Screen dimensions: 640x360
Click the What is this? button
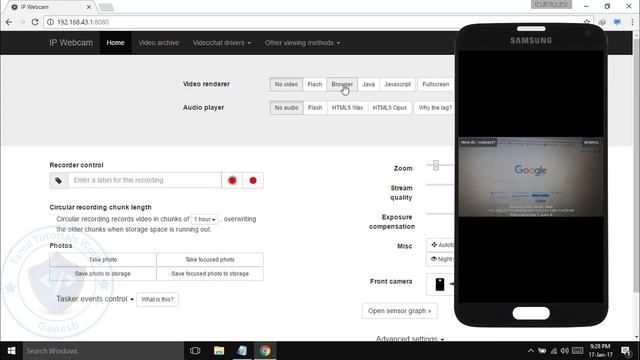click(x=157, y=300)
